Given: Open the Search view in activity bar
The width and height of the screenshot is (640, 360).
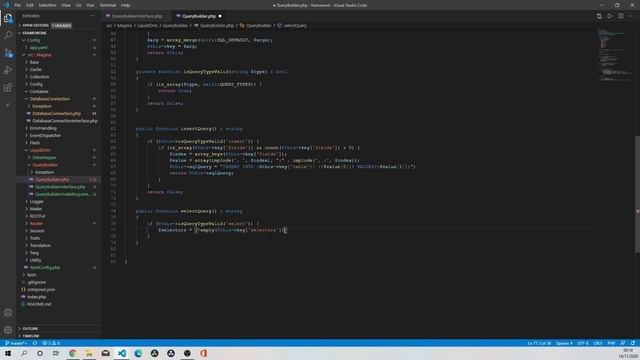Looking at the screenshot, I should tap(8, 36).
